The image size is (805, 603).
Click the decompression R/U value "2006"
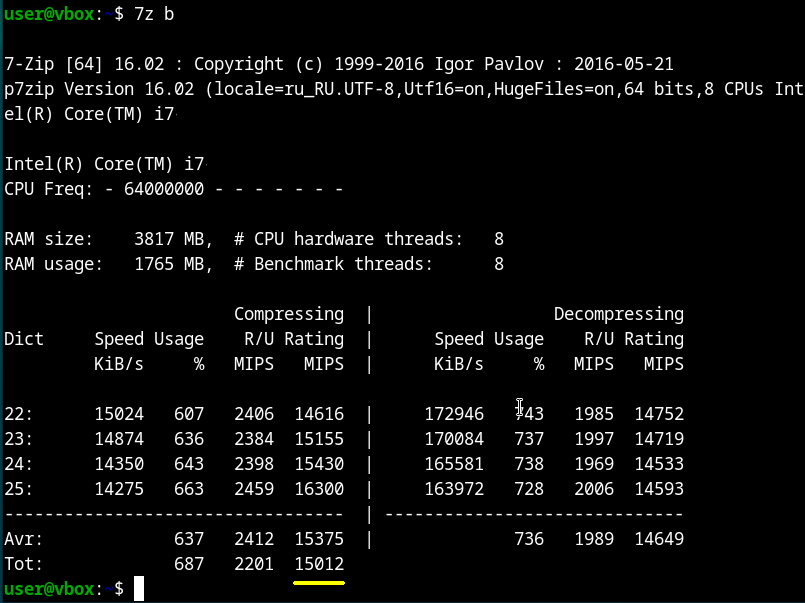click(594, 489)
